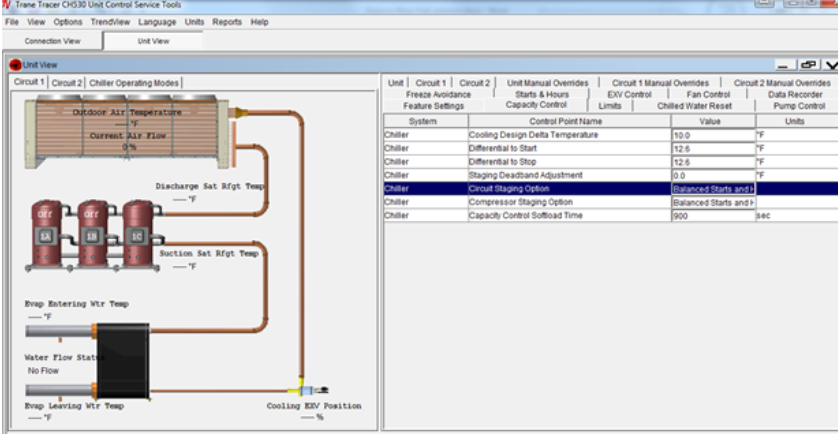Edit Staging Deadband Adjustment value
This screenshot has height=434, width=838.
pos(713,175)
